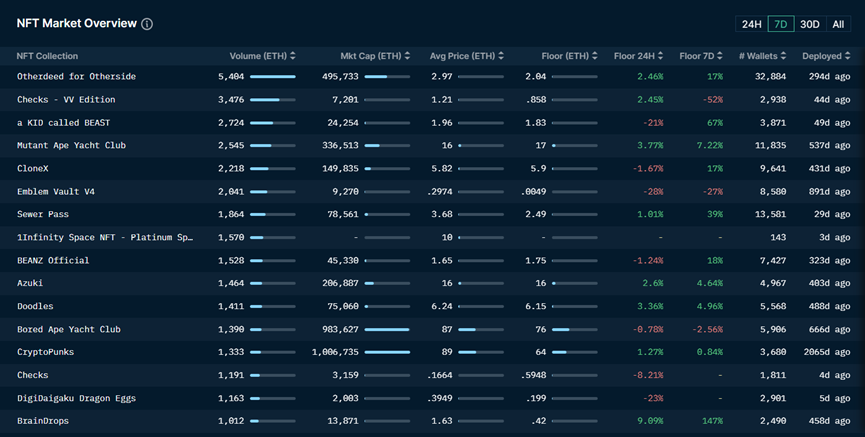Image resolution: width=865 pixels, height=437 pixels.
Task: Click the CryptoPunks market cap bar
Action: point(387,353)
